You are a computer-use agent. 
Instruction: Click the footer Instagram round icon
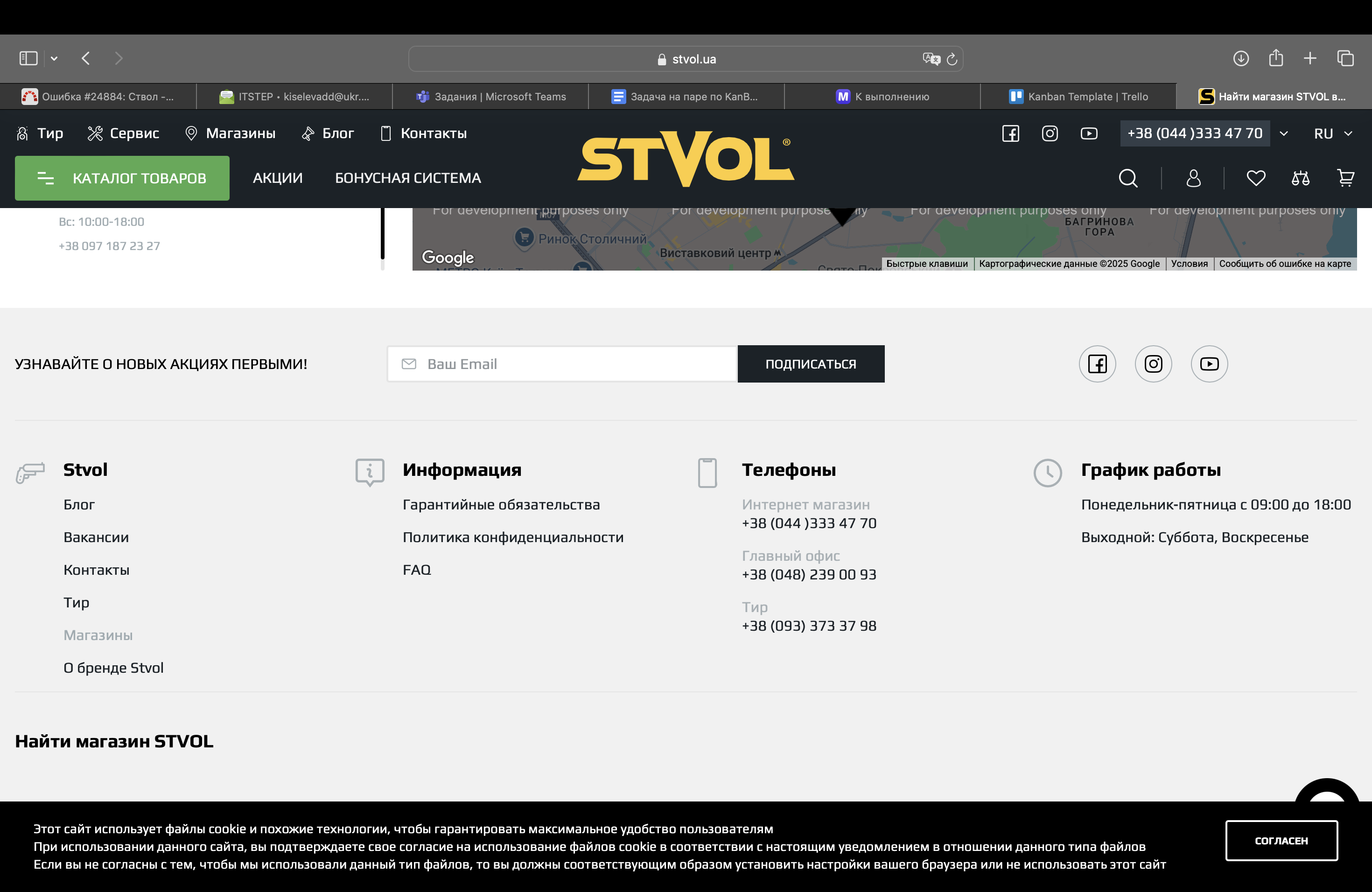[x=1153, y=363]
